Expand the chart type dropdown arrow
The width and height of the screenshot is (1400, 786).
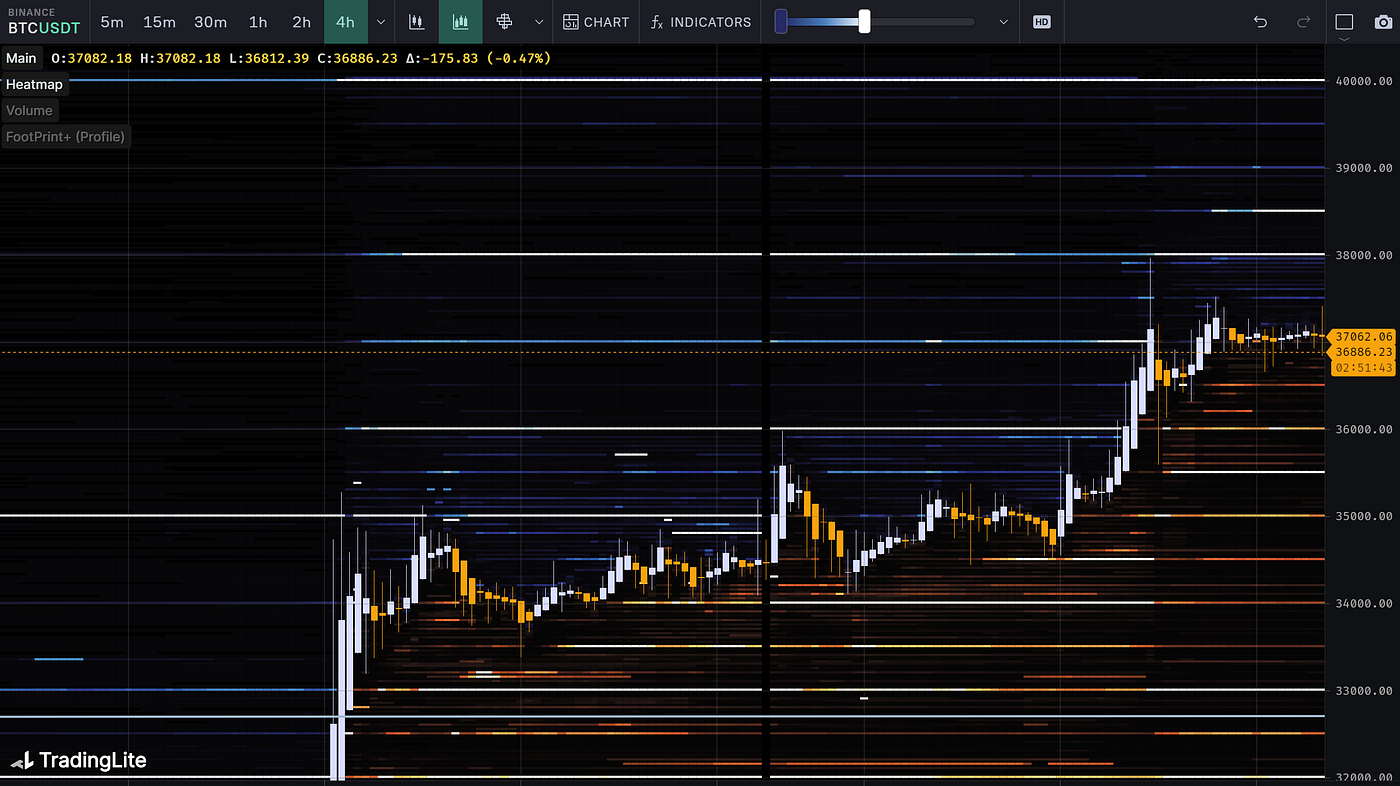pos(539,22)
